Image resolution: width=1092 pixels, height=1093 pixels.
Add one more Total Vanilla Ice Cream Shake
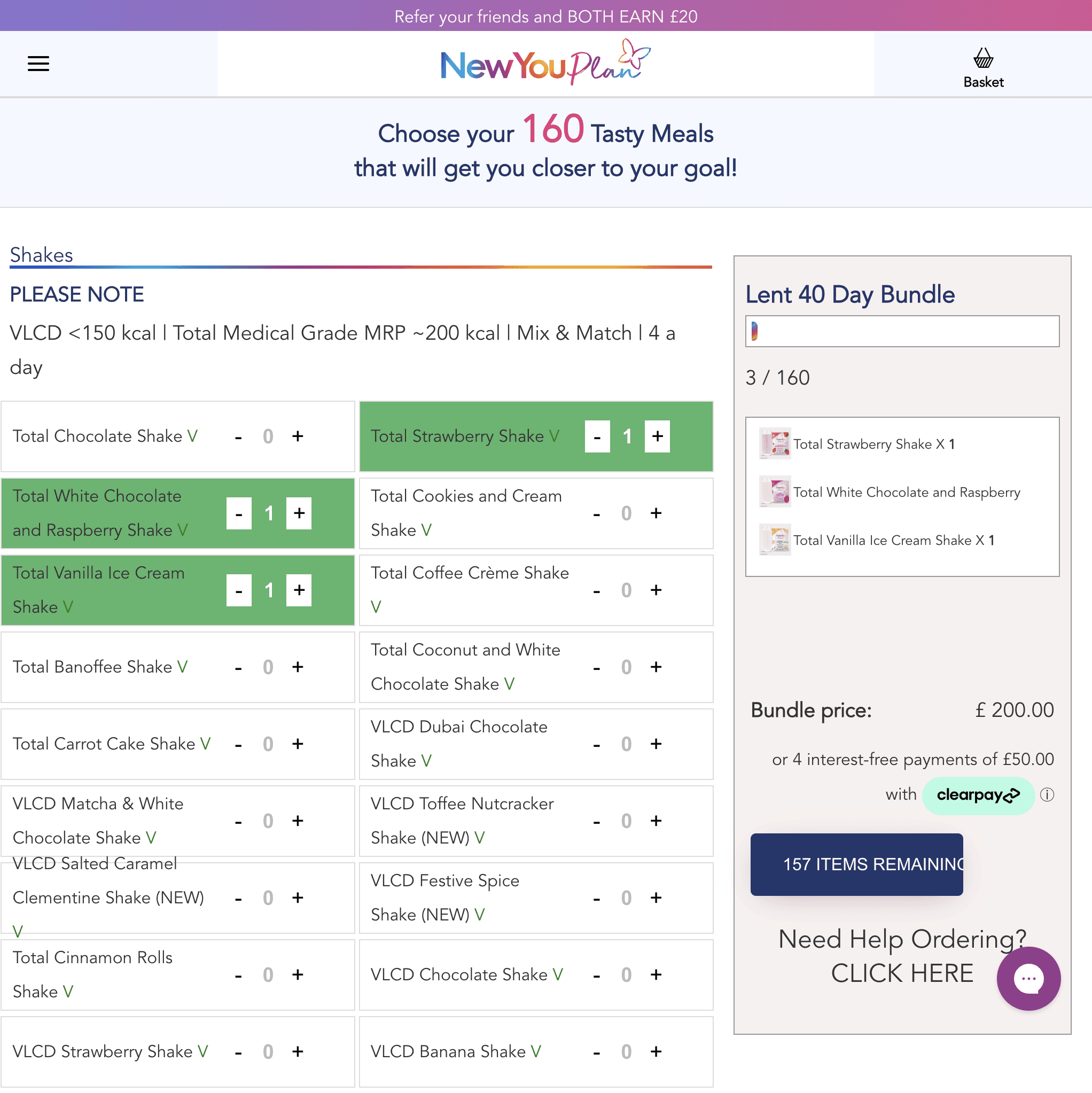coord(299,590)
